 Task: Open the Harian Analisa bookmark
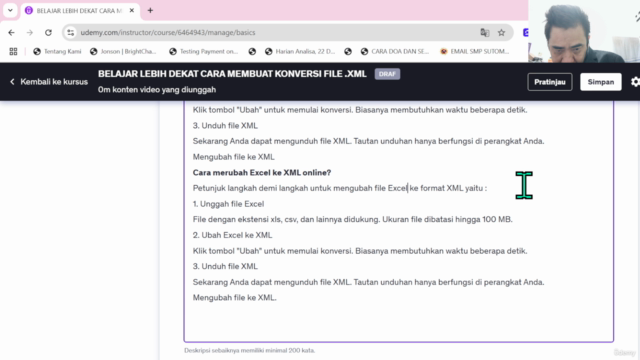pyautogui.click(x=300, y=51)
